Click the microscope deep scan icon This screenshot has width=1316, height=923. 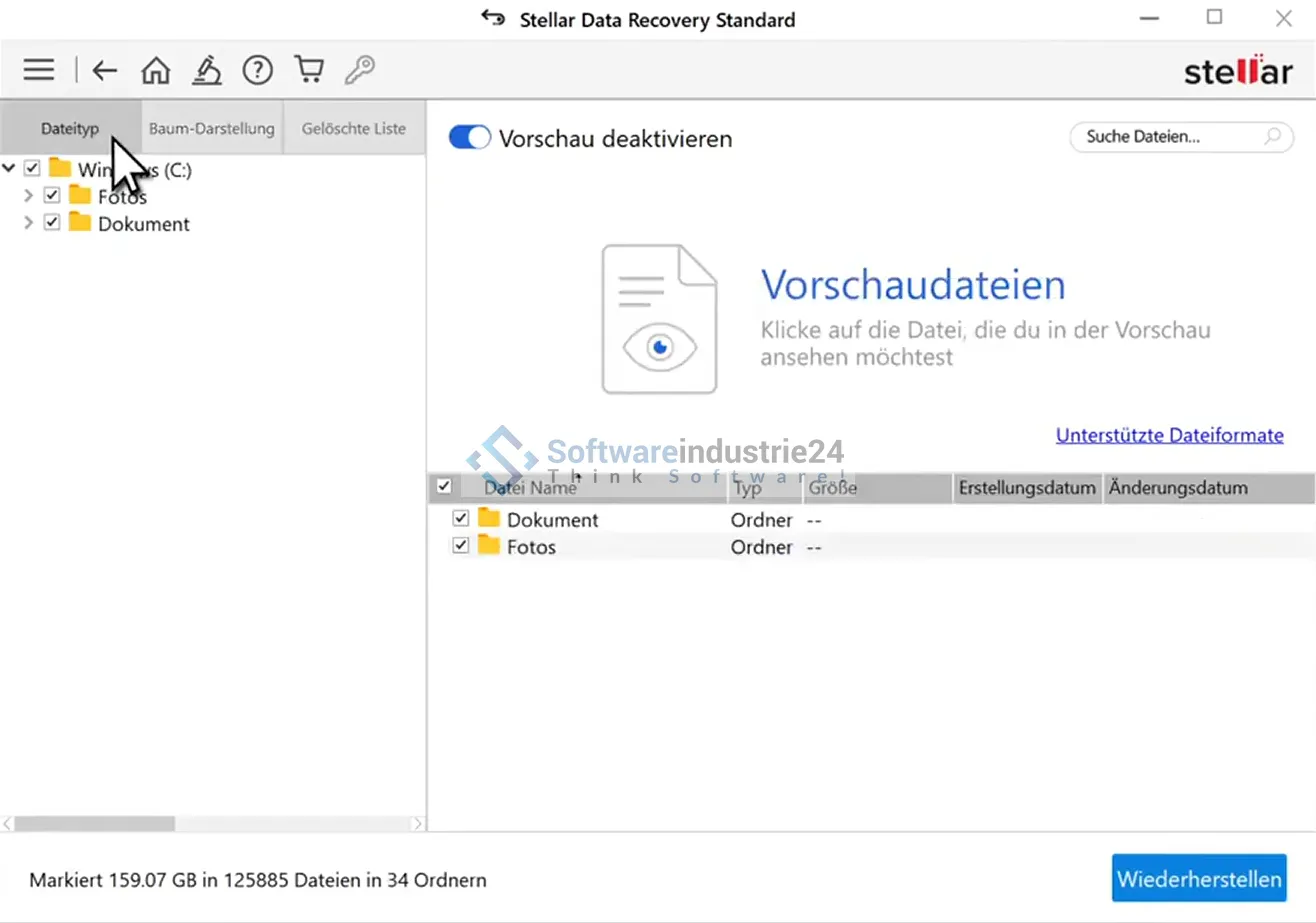[x=207, y=70]
